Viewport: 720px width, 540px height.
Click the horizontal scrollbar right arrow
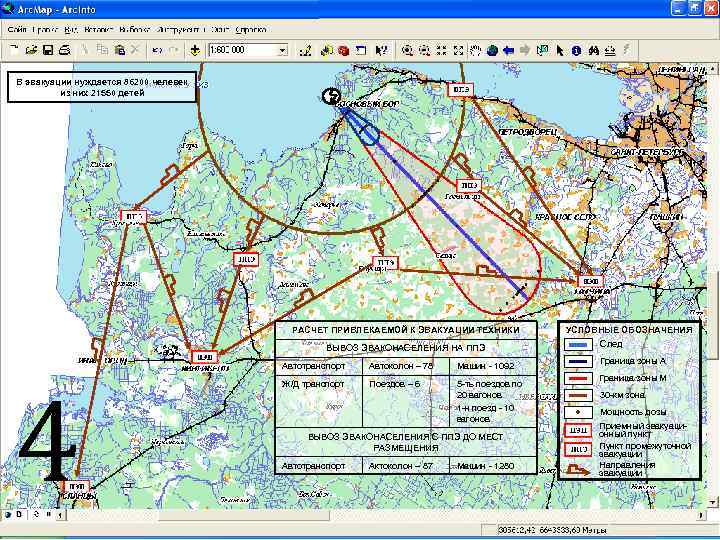click(x=701, y=515)
